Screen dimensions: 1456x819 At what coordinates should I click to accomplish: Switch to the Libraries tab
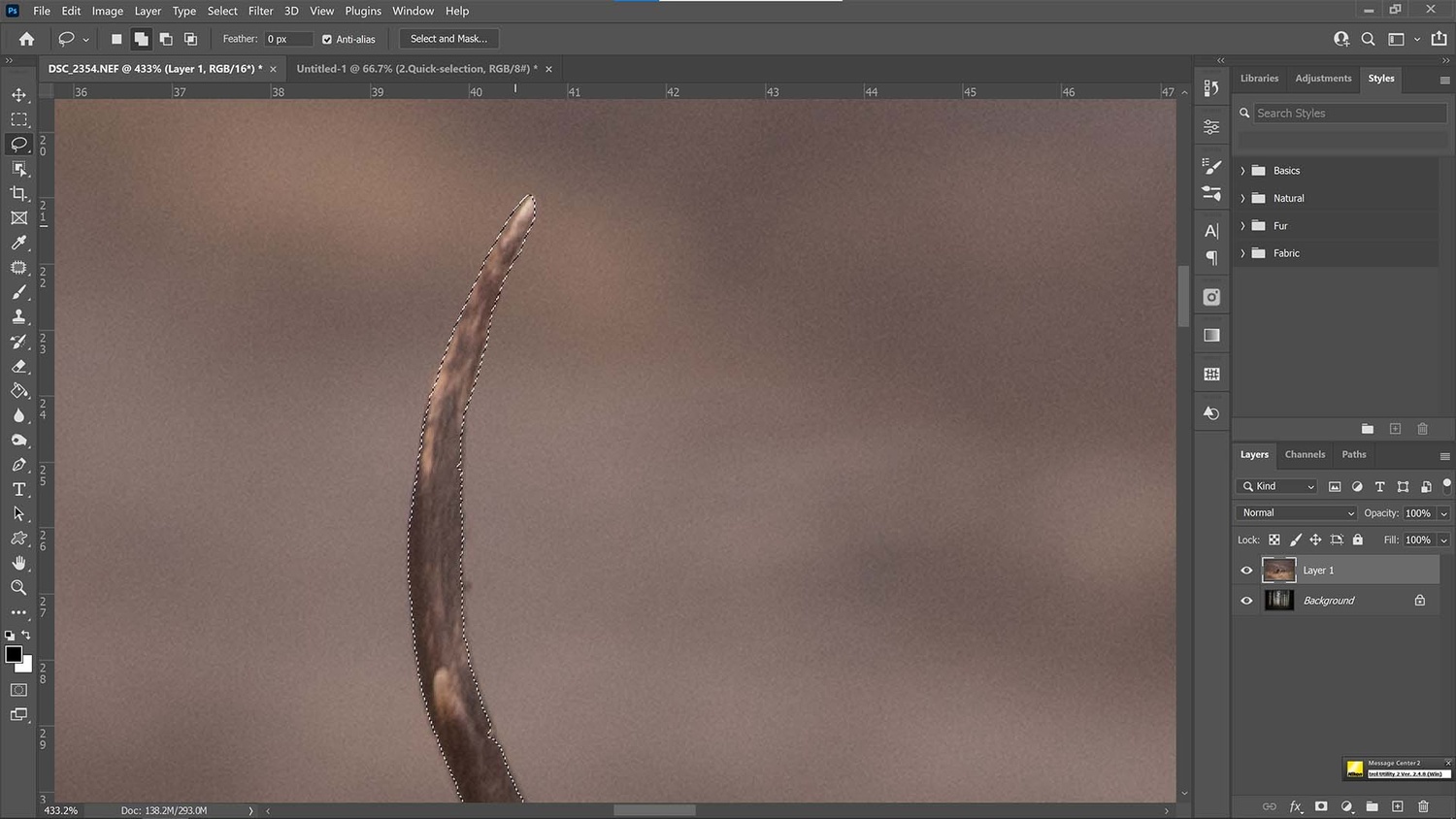click(1259, 79)
